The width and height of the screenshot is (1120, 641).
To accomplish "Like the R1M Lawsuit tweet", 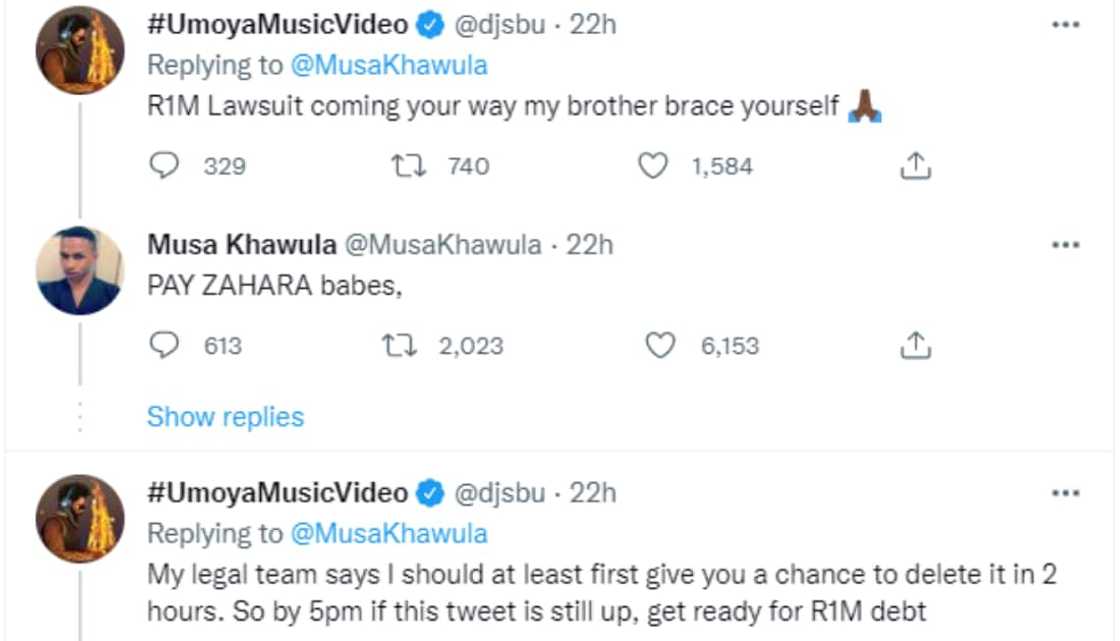I will (652, 166).
